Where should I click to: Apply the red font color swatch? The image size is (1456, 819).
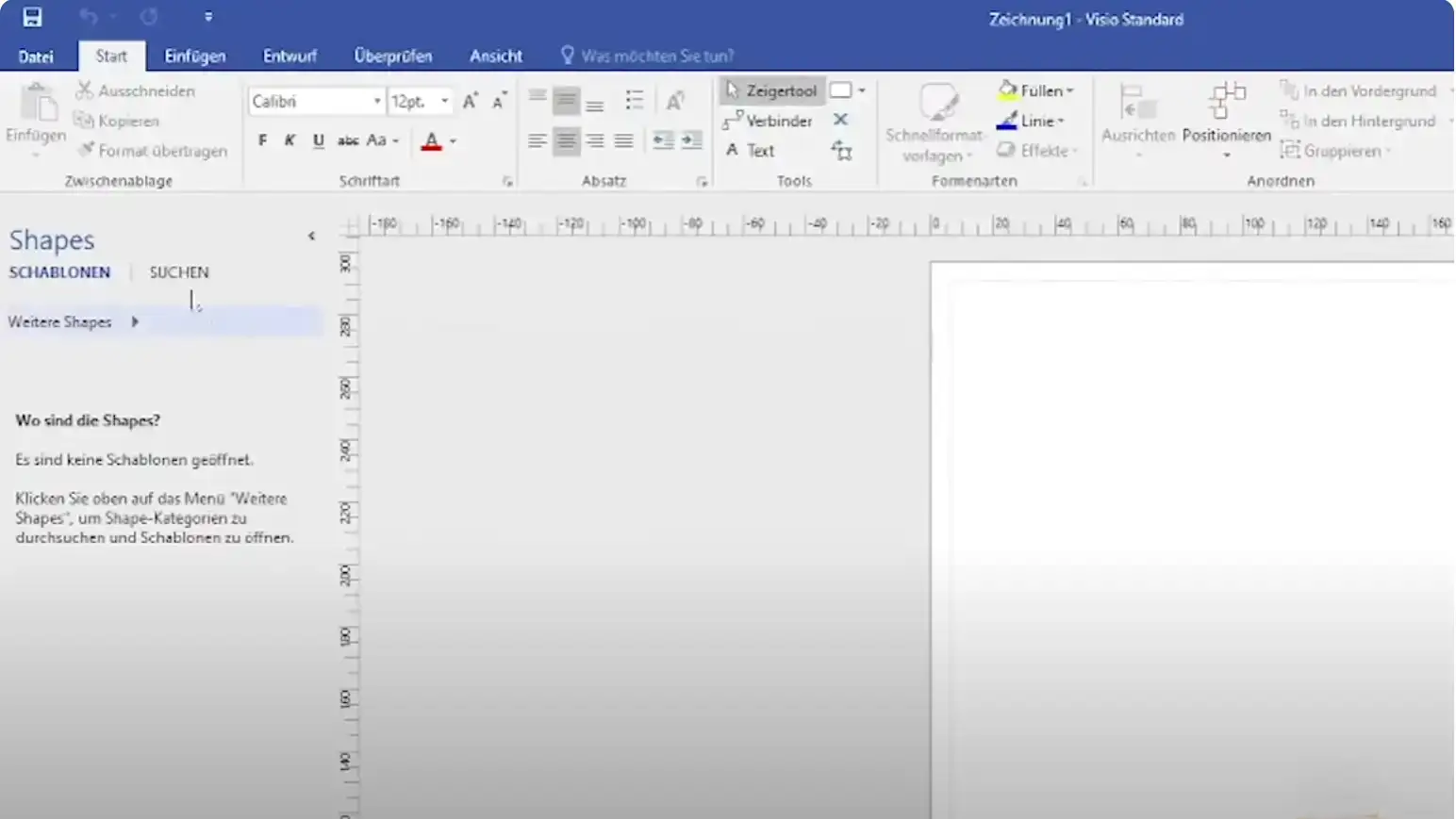(x=432, y=141)
